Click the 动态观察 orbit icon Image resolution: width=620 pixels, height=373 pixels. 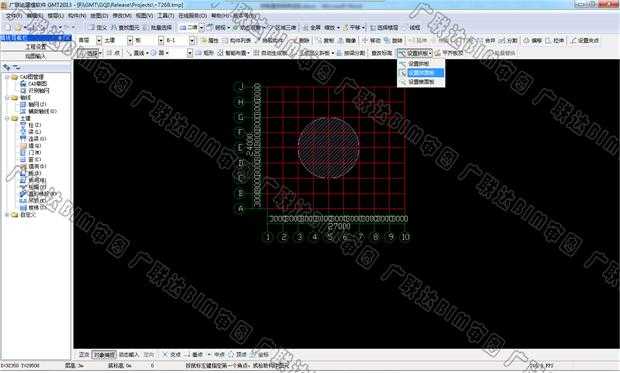pyautogui.click(x=247, y=28)
